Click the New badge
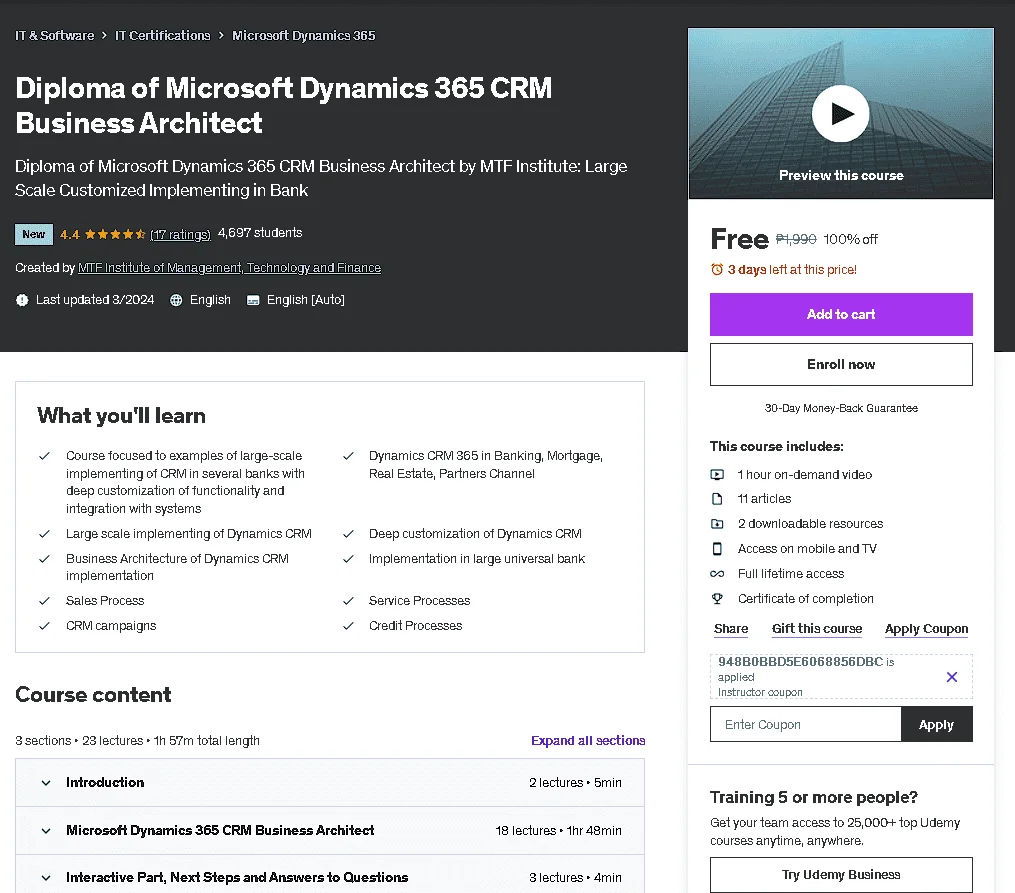 pyautogui.click(x=34, y=234)
